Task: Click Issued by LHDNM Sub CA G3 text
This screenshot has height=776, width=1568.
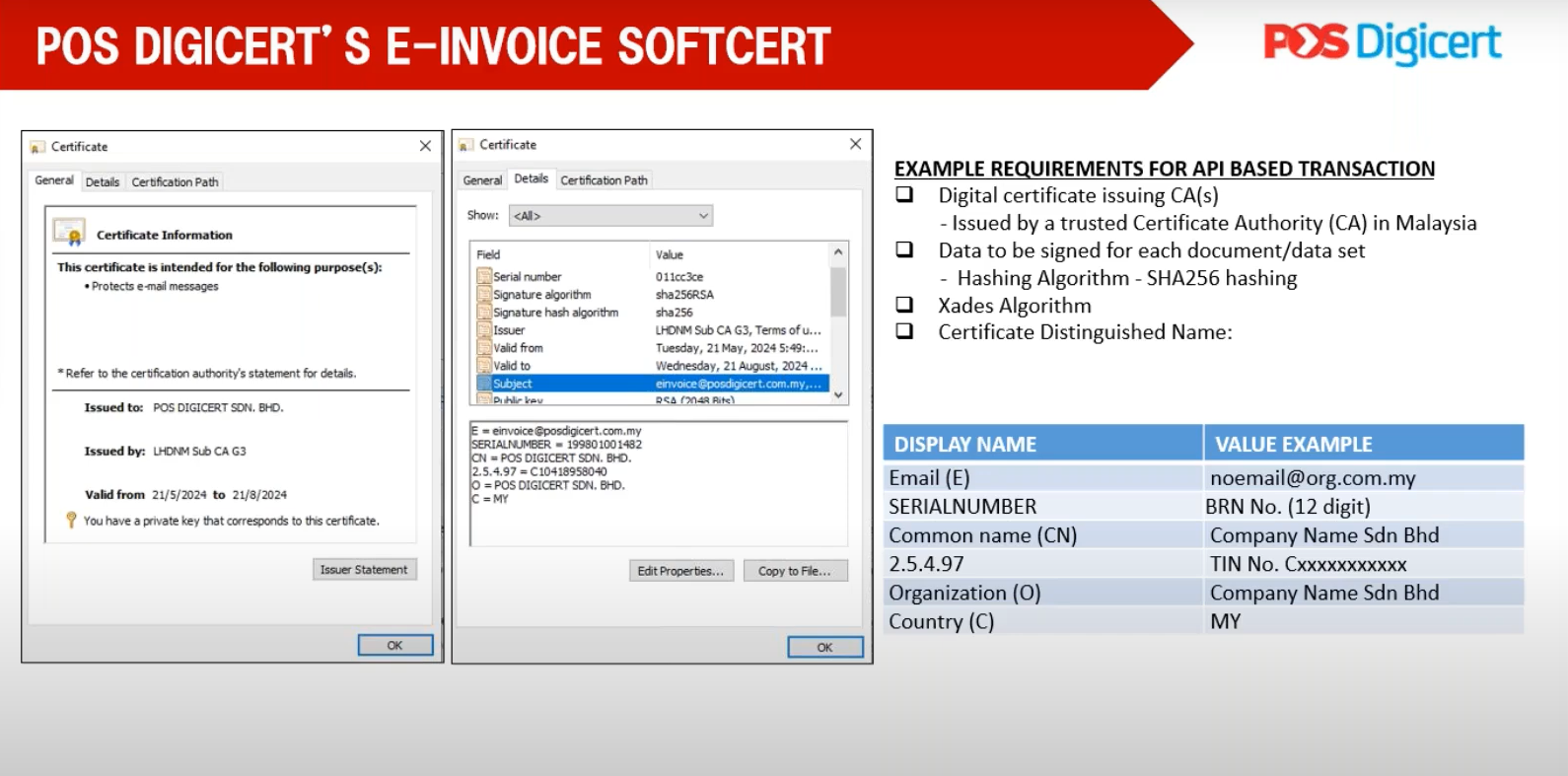Action: click(166, 452)
